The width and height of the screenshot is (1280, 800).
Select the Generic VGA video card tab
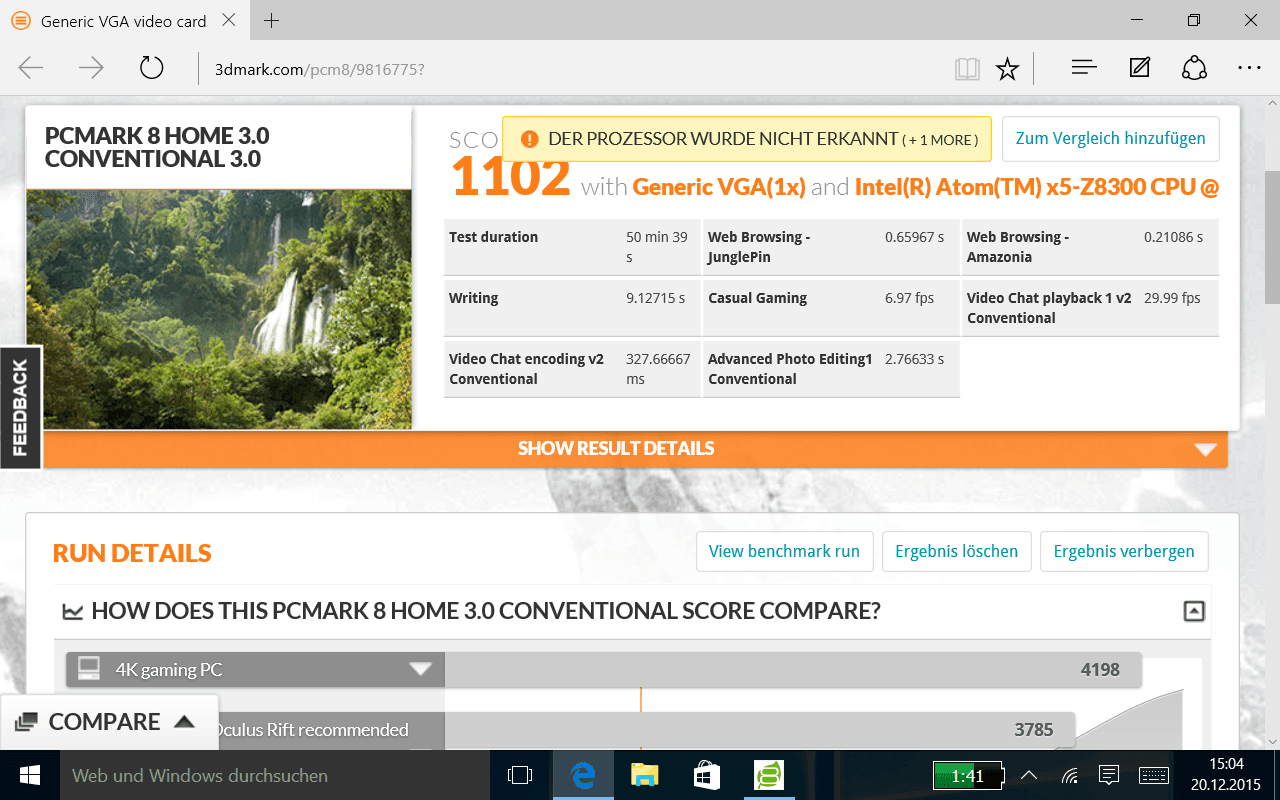tap(124, 21)
